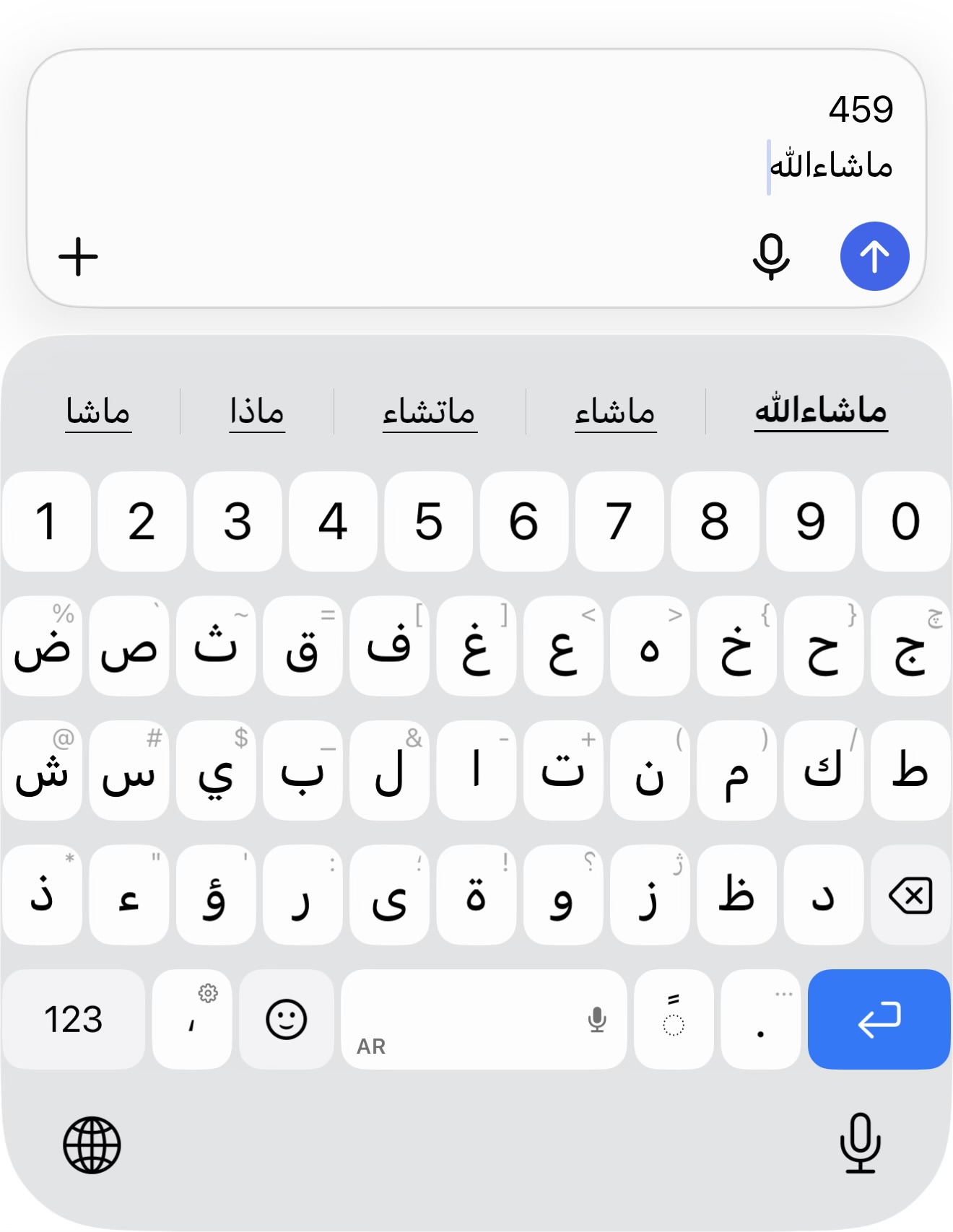
Task: Tap the Arabic diacritics tanween key
Action: pyautogui.click(x=674, y=1019)
